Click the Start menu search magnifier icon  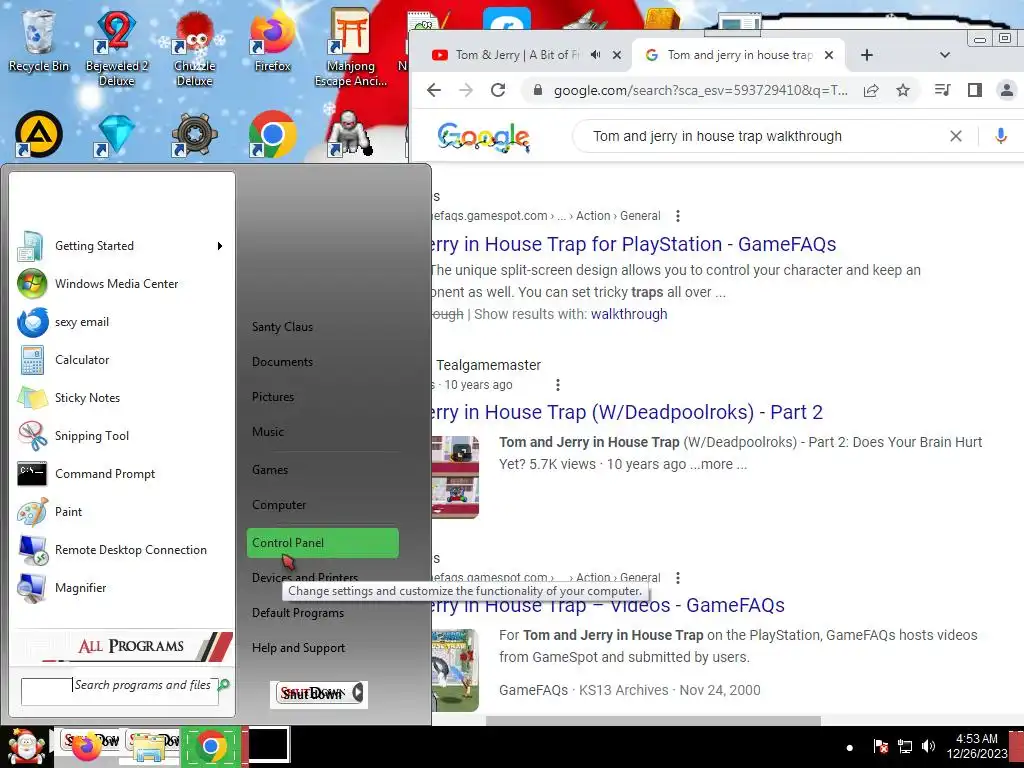click(223, 684)
